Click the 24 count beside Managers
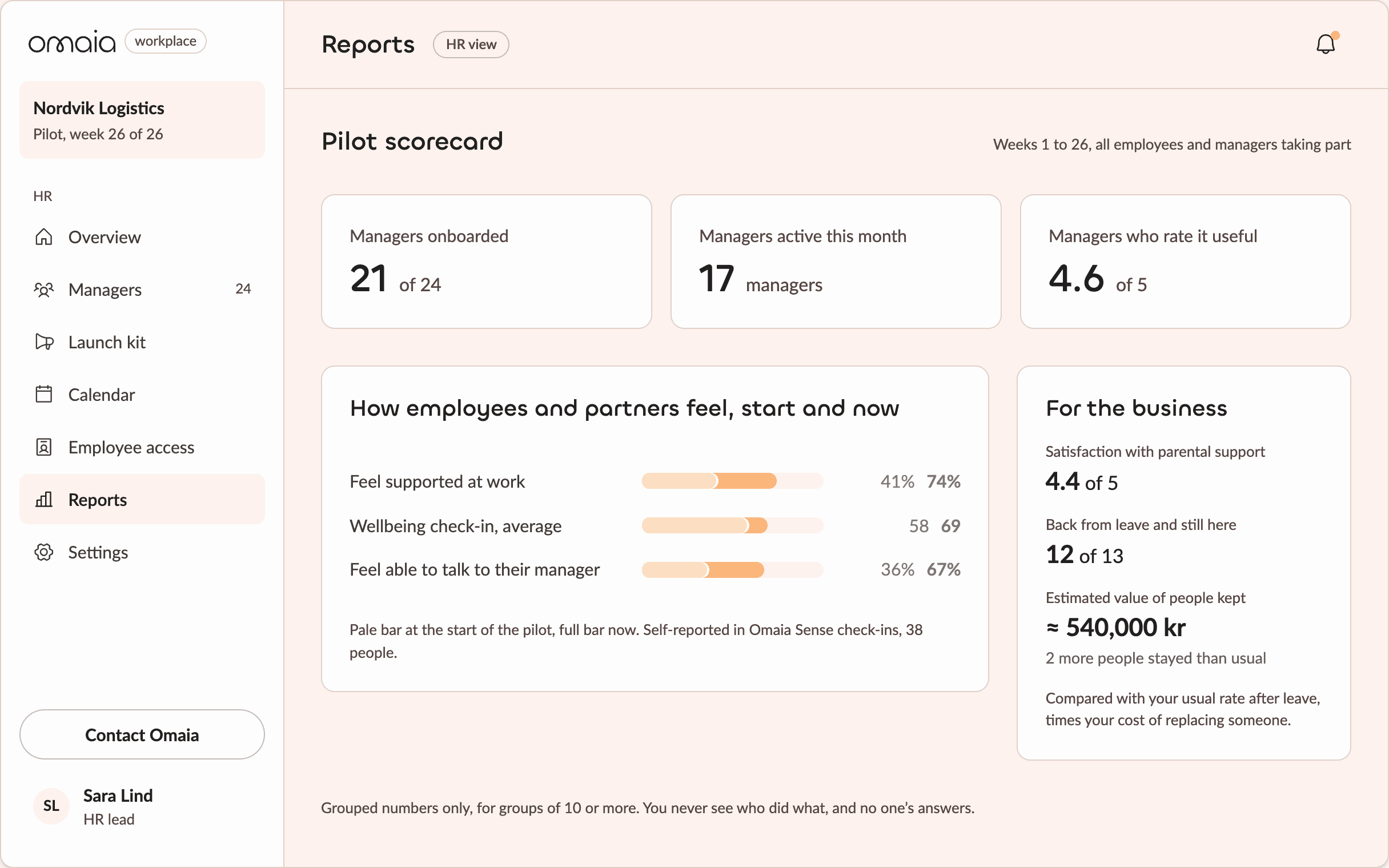Viewport: 1389px width, 868px height. [x=243, y=289]
